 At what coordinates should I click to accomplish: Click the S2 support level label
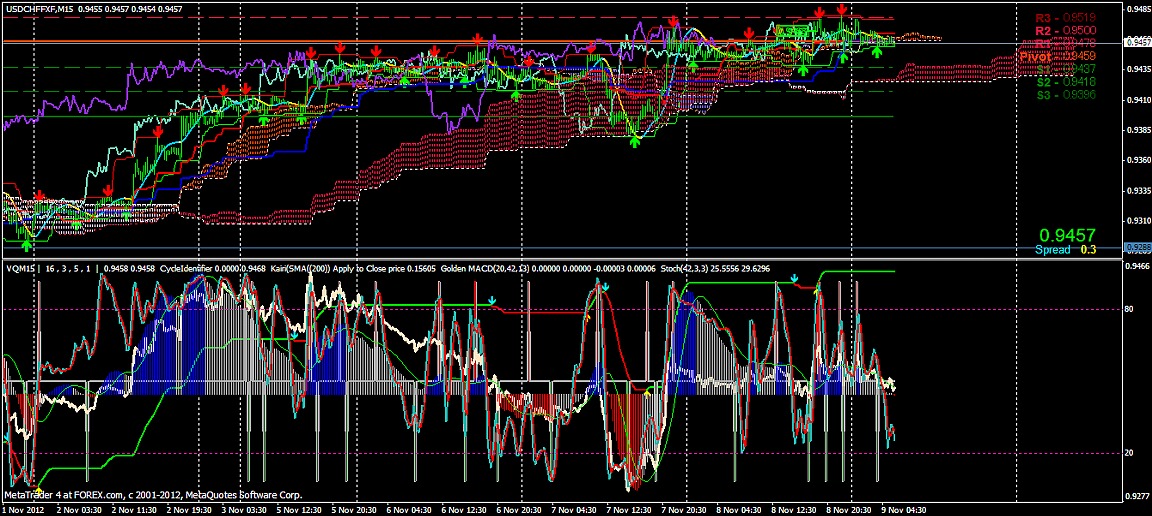[x=1064, y=82]
